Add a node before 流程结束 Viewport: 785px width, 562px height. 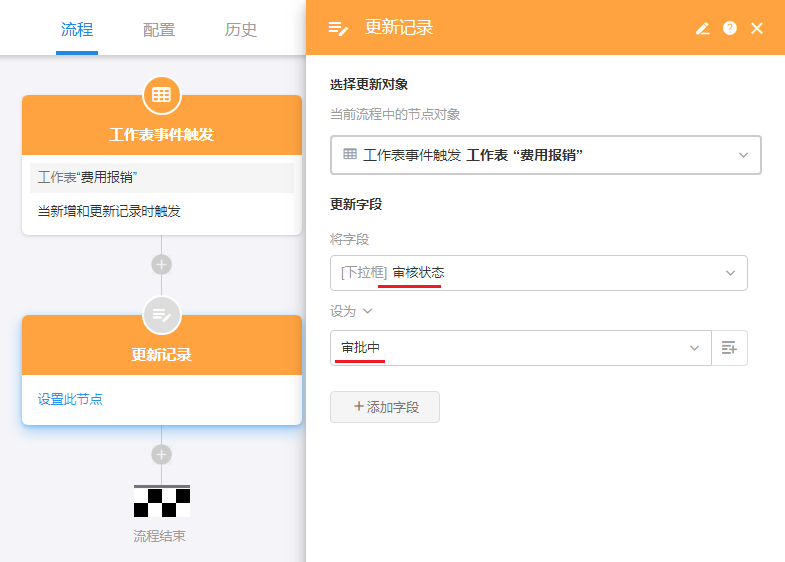coord(161,454)
